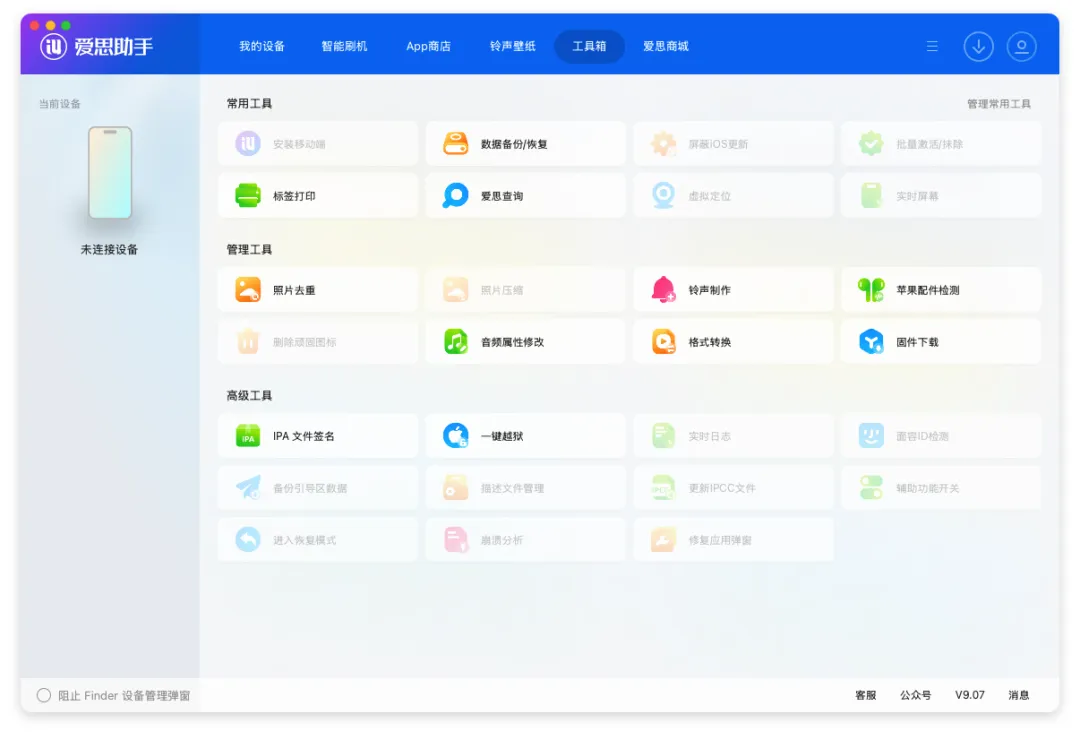This screenshot has height=740, width=1080.
Task: Click the unconnected device phone thumbnail
Action: coord(110,172)
